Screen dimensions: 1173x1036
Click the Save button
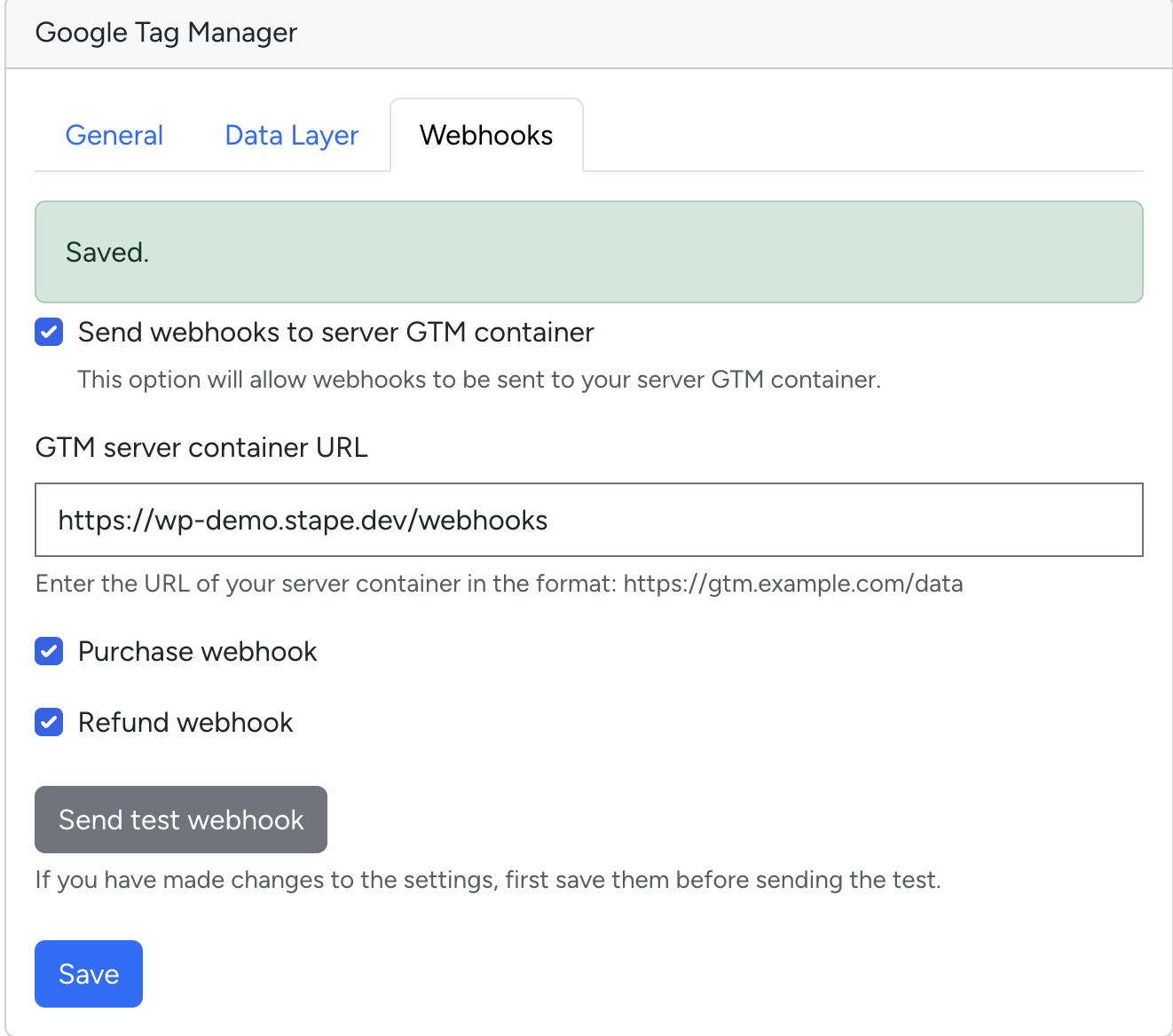[x=88, y=973]
